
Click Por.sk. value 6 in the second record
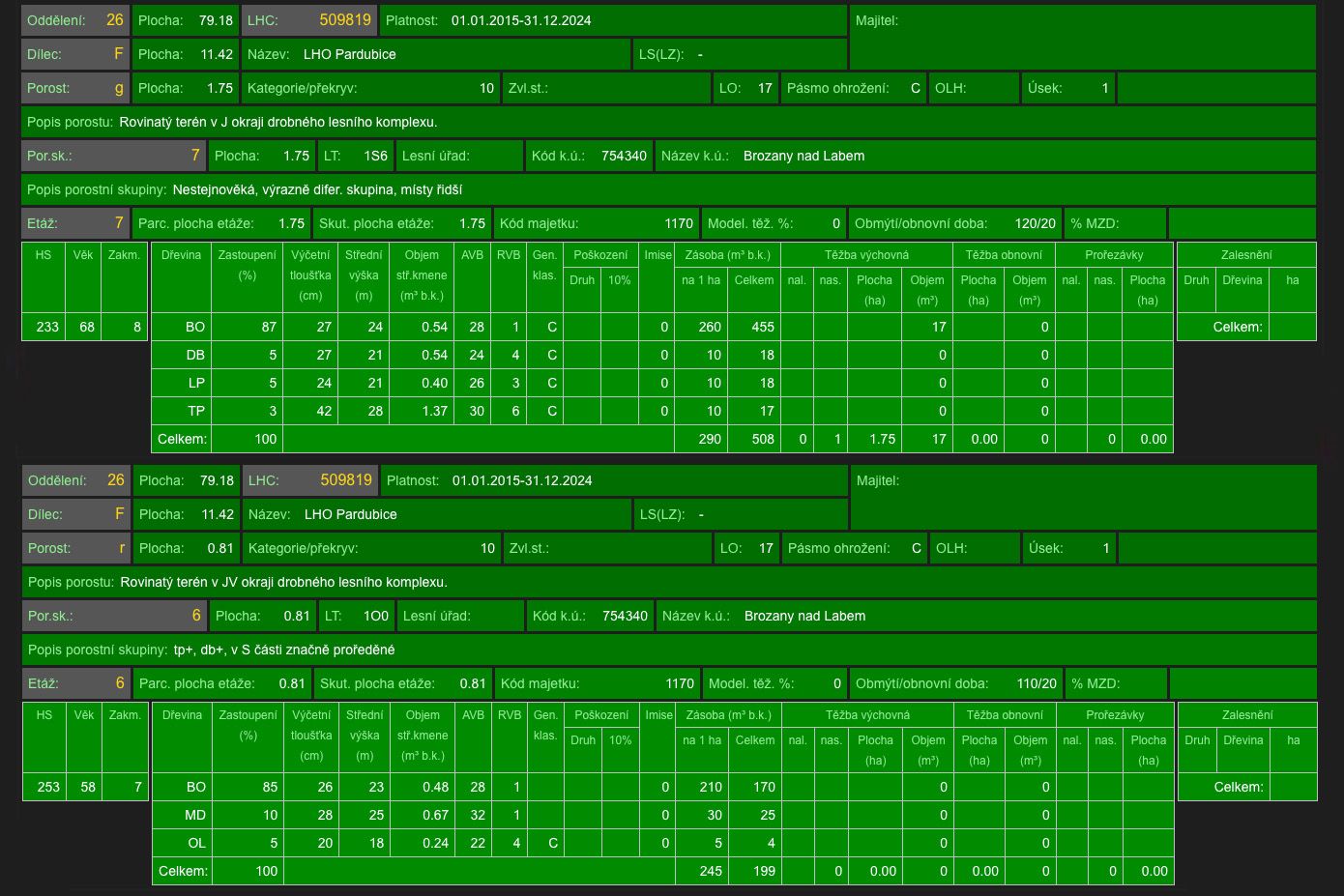click(196, 616)
